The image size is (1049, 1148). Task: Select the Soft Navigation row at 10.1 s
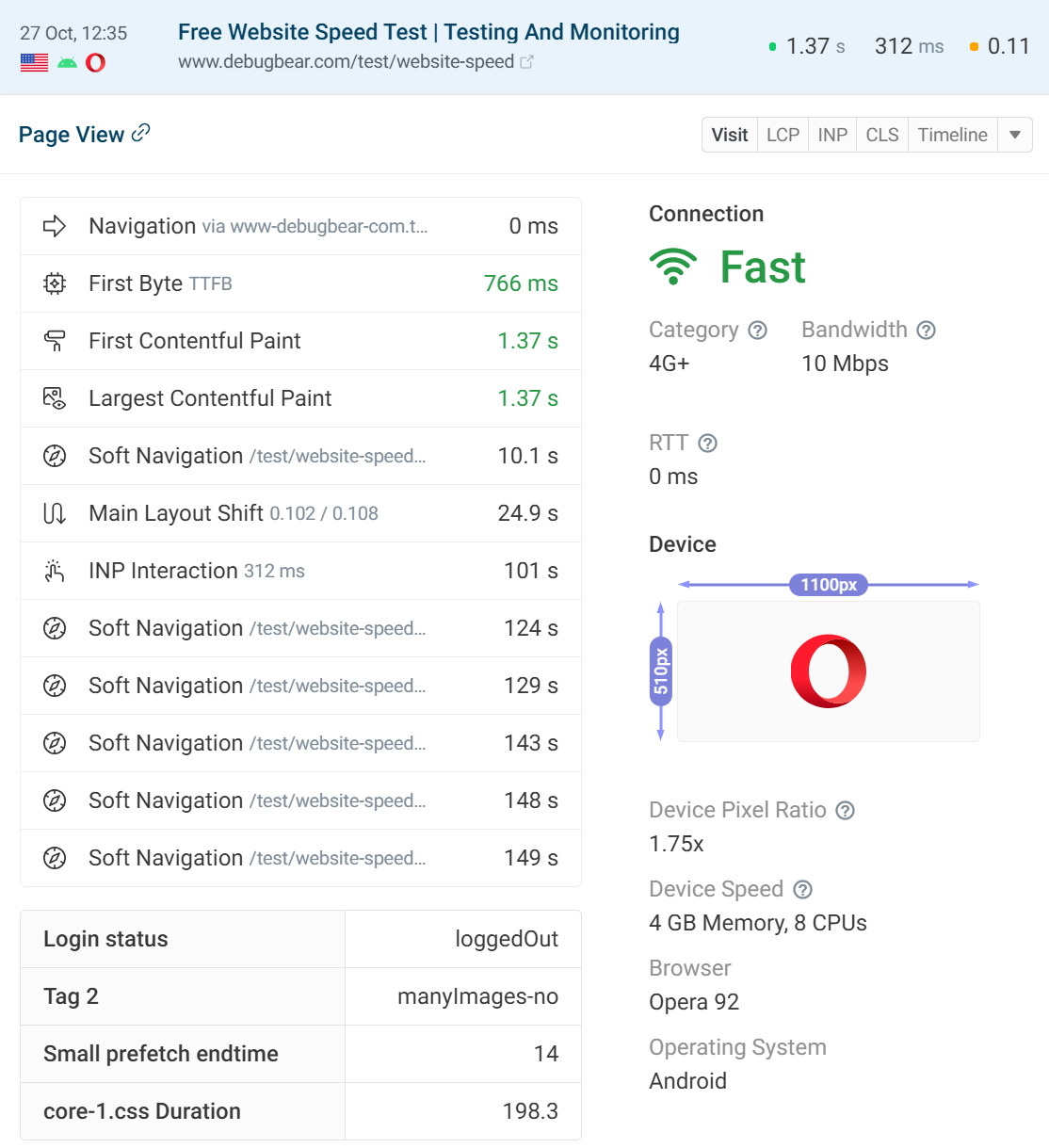[300, 456]
